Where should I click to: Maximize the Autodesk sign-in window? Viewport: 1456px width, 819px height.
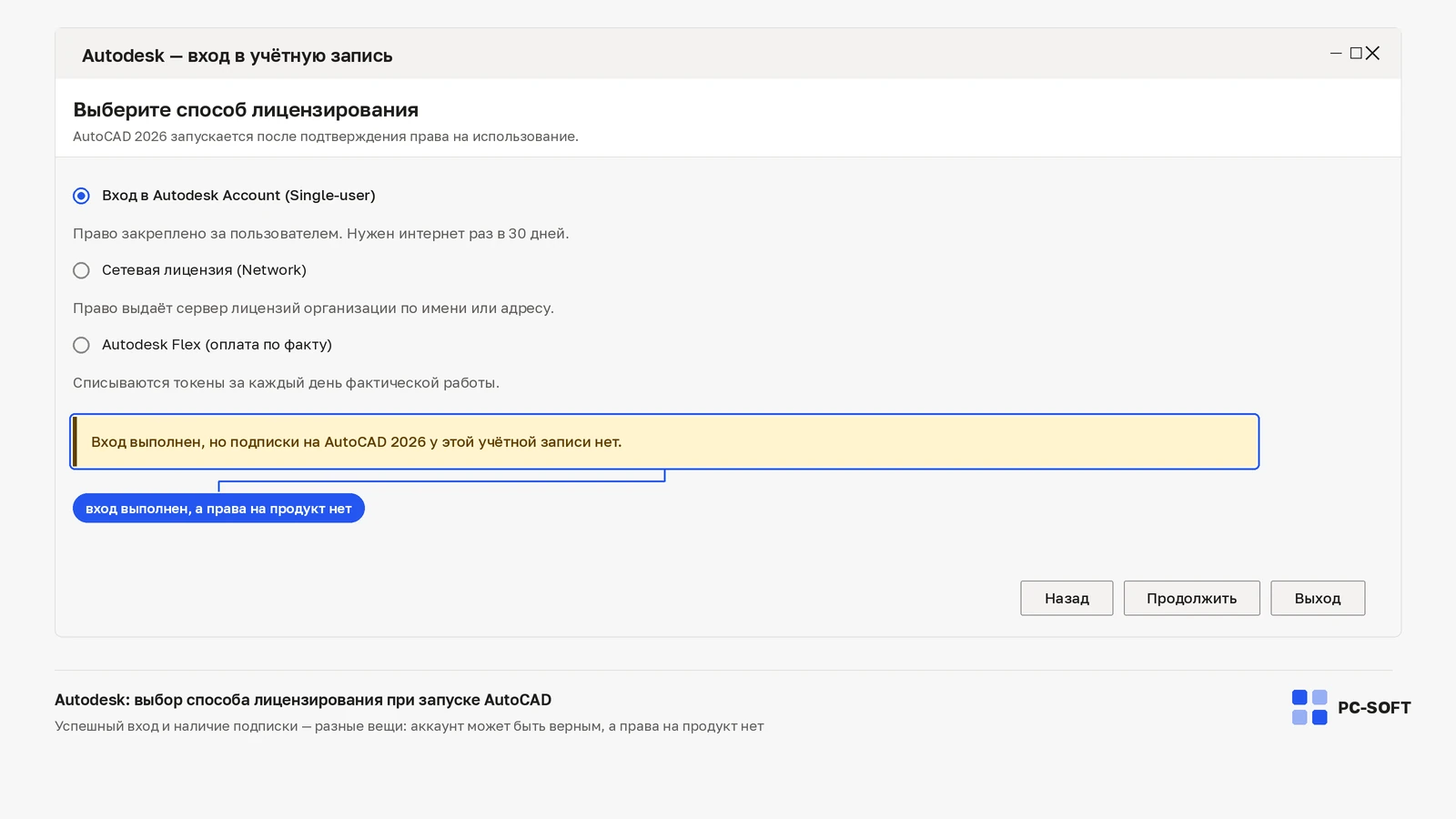pyautogui.click(x=1356, y=54)
